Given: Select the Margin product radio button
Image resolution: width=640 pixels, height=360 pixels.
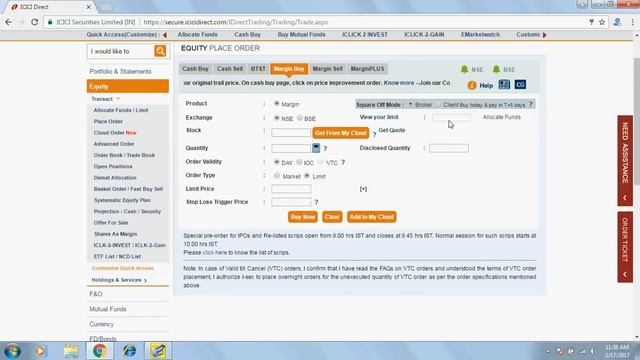Looking at the screenshot, I should pyautogui.click(x=277, y=104).
